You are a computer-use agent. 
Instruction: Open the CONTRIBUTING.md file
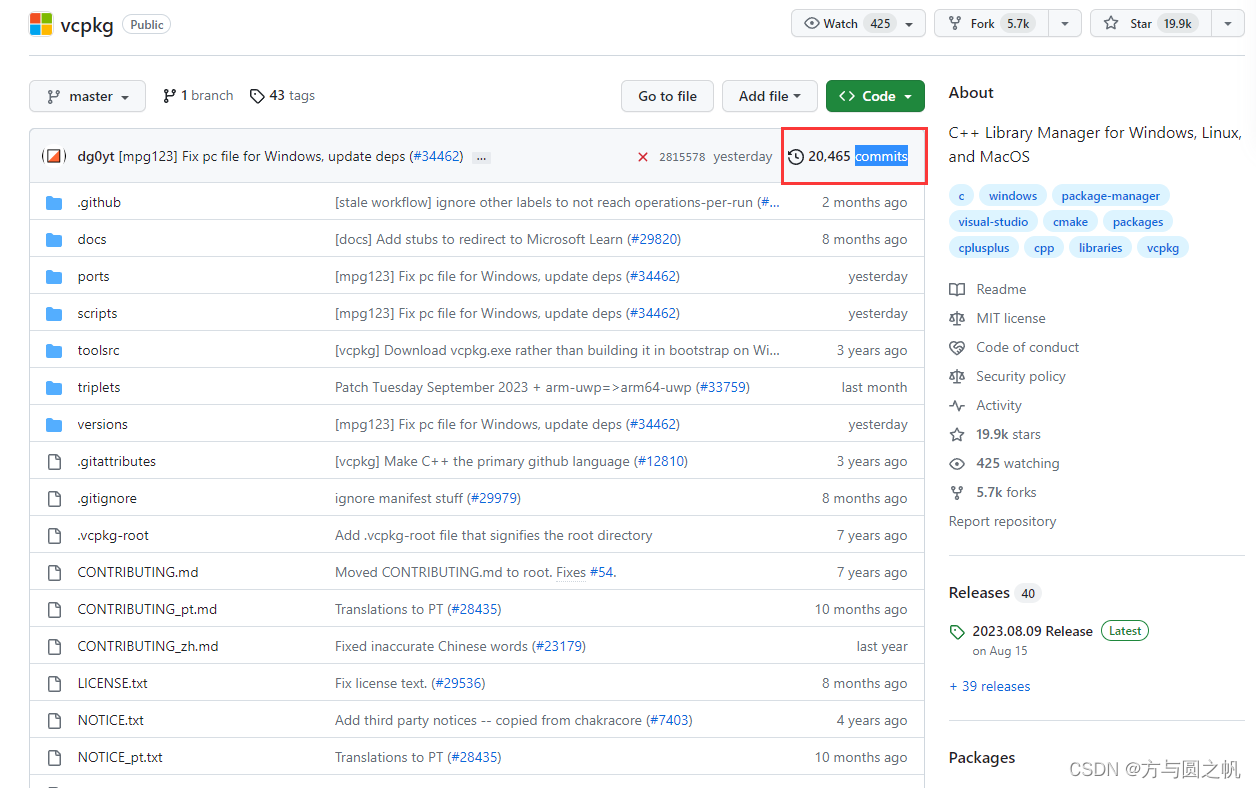pyautogui.click(x=138, y=572)
